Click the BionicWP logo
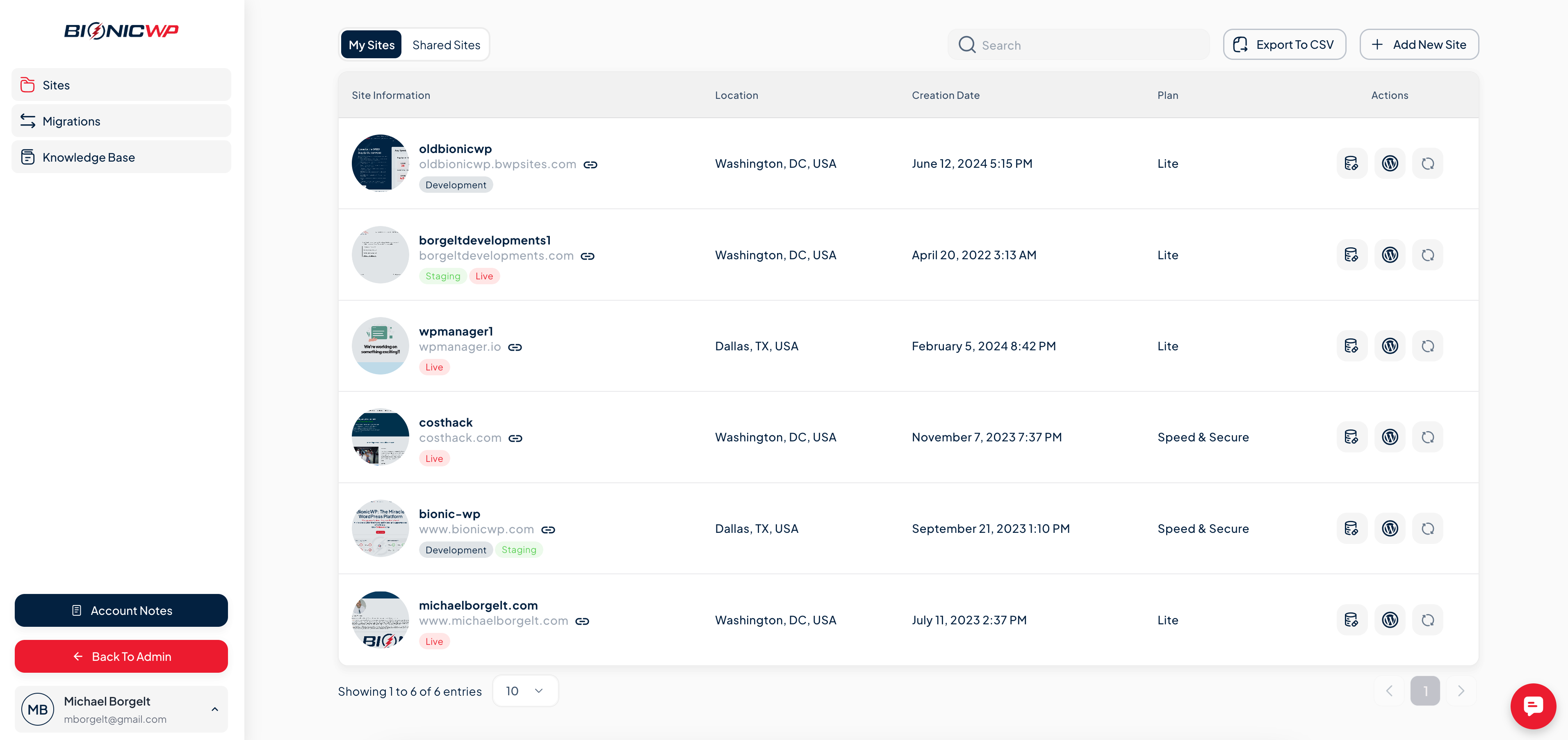This screenshot has width=1568, height=740. [121, 30]
